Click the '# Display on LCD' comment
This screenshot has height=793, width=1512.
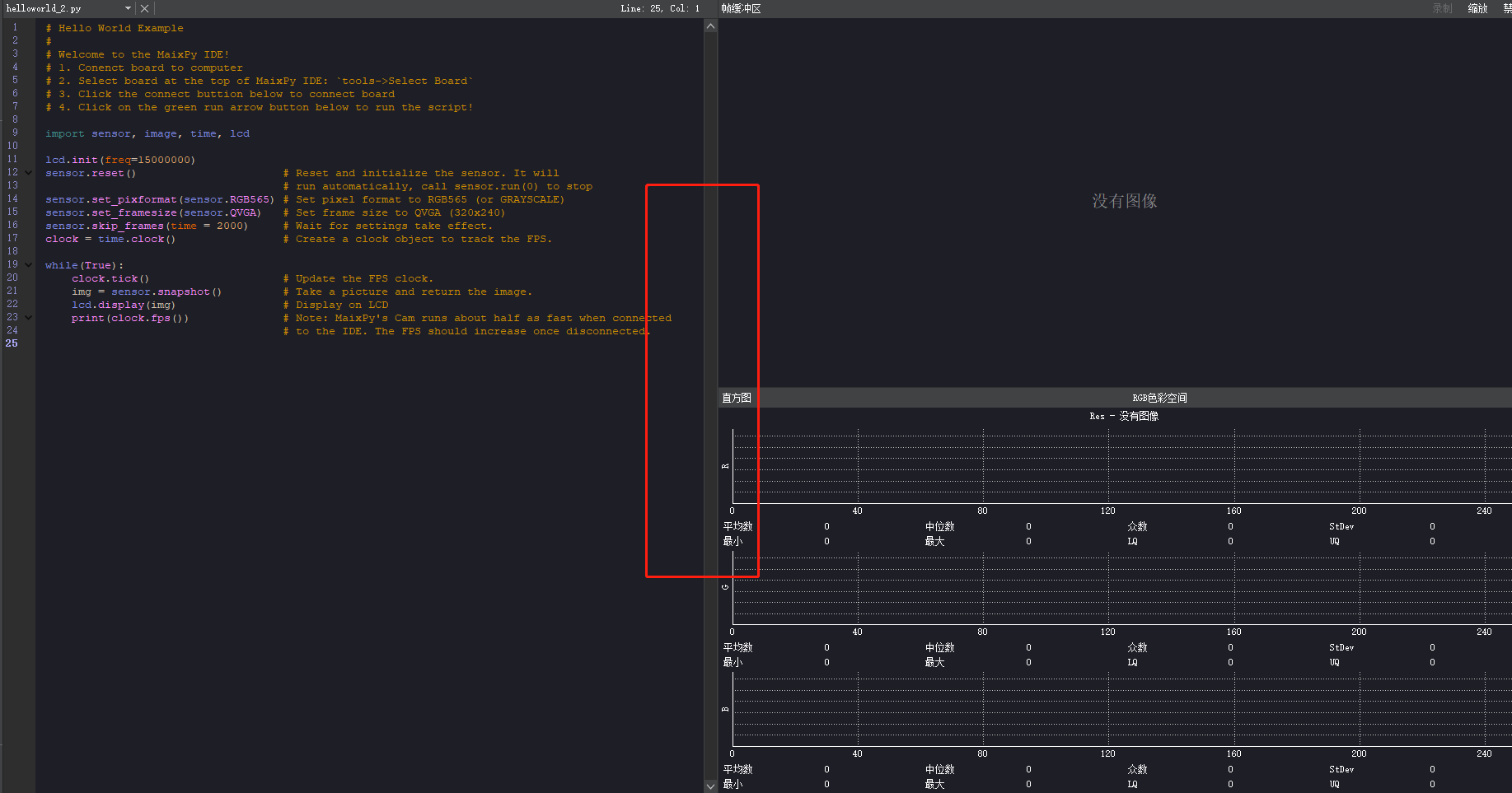(x=335, y=305)
